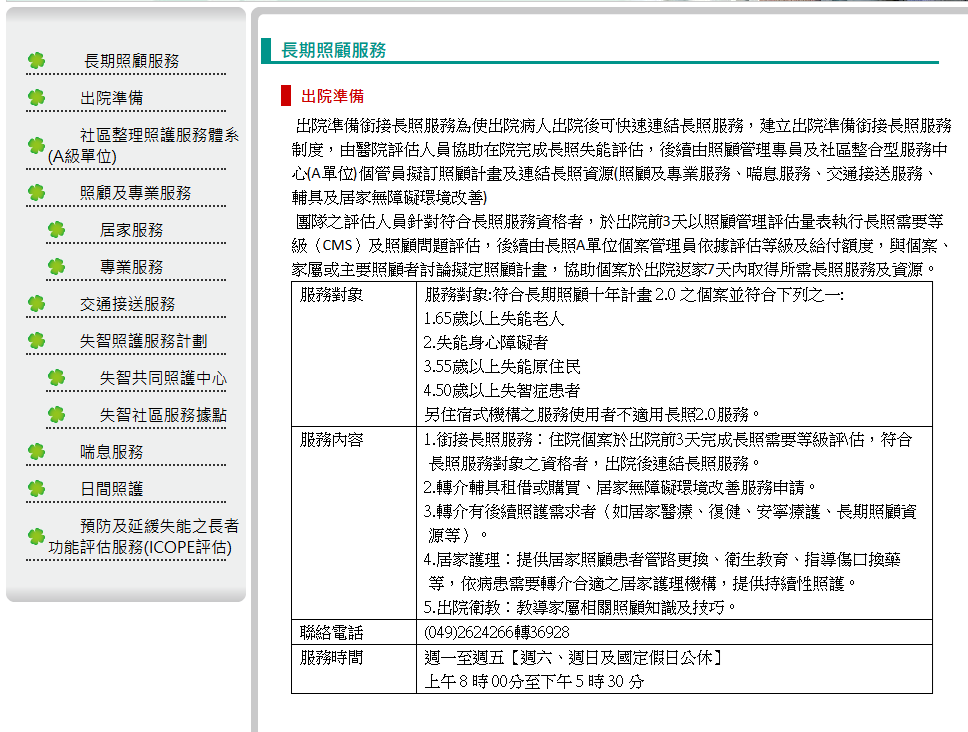Click clover icon beside 長期照顧服務
This screenshot has width=968, height=732.
pyautogui.click(x=36, y=60)
